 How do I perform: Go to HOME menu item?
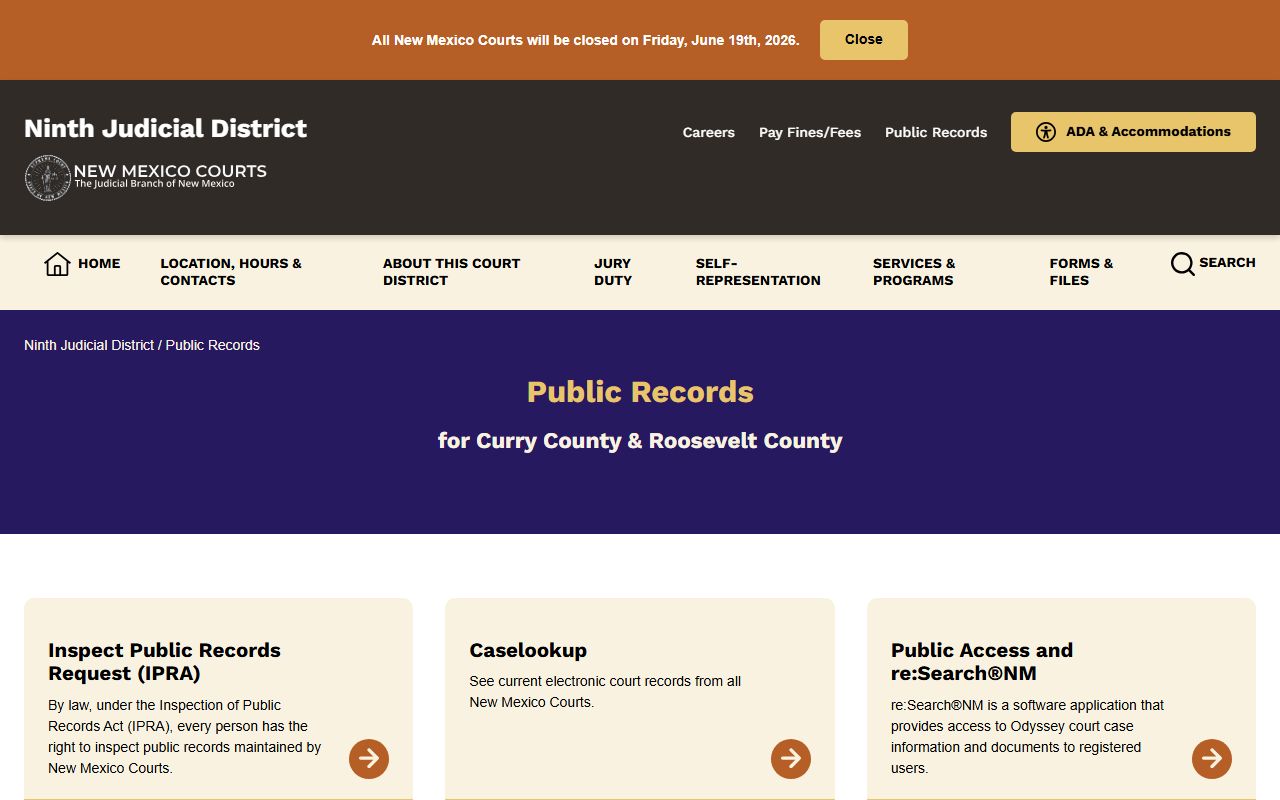pos(99,264)
